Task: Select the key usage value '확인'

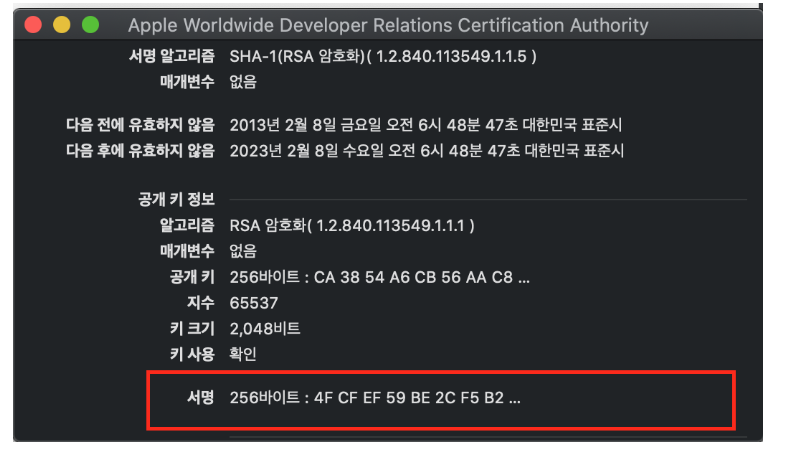Action: tap(243, 354)
